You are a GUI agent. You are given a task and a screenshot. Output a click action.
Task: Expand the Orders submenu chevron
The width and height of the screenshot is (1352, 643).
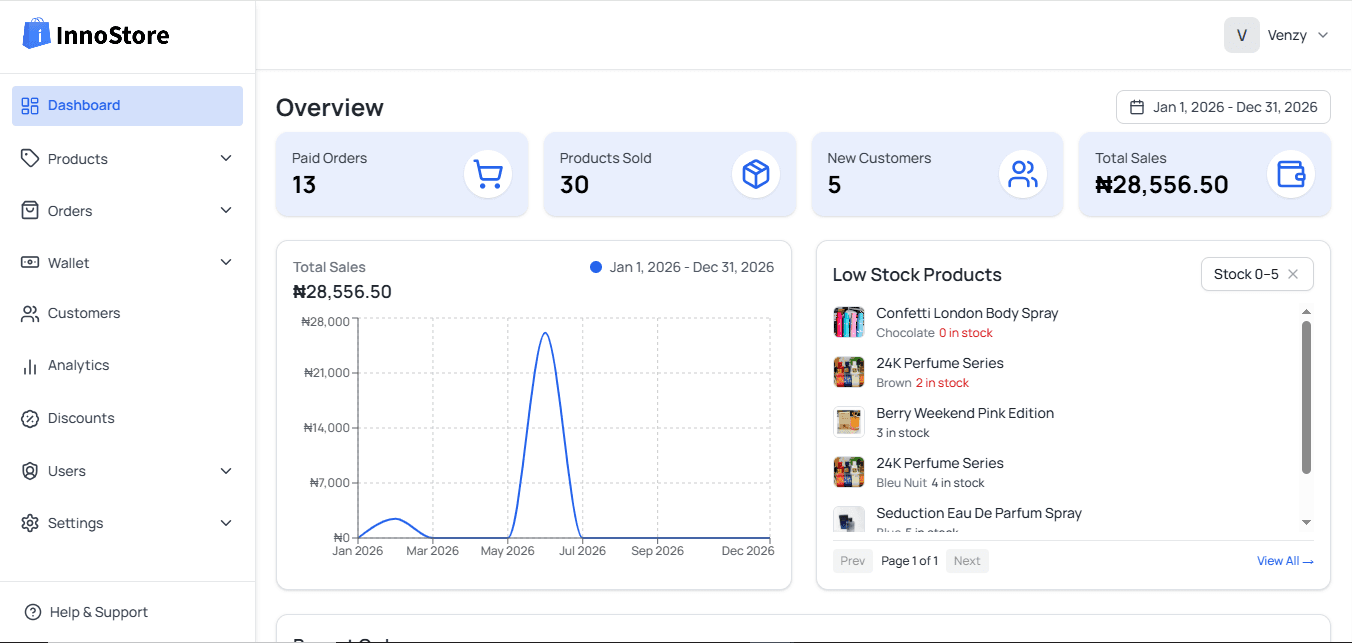coord(226,211)
